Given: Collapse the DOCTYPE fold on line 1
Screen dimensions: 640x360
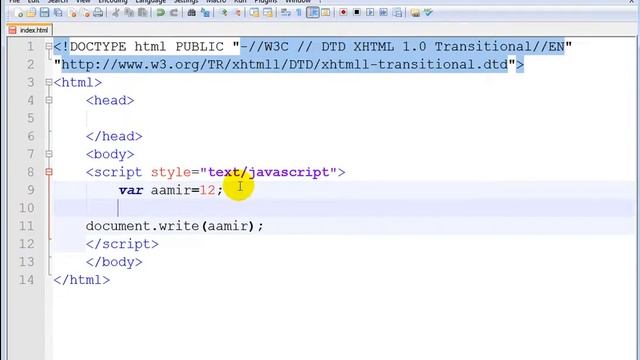Looking at the screenshot, I should tap(49, 47).
